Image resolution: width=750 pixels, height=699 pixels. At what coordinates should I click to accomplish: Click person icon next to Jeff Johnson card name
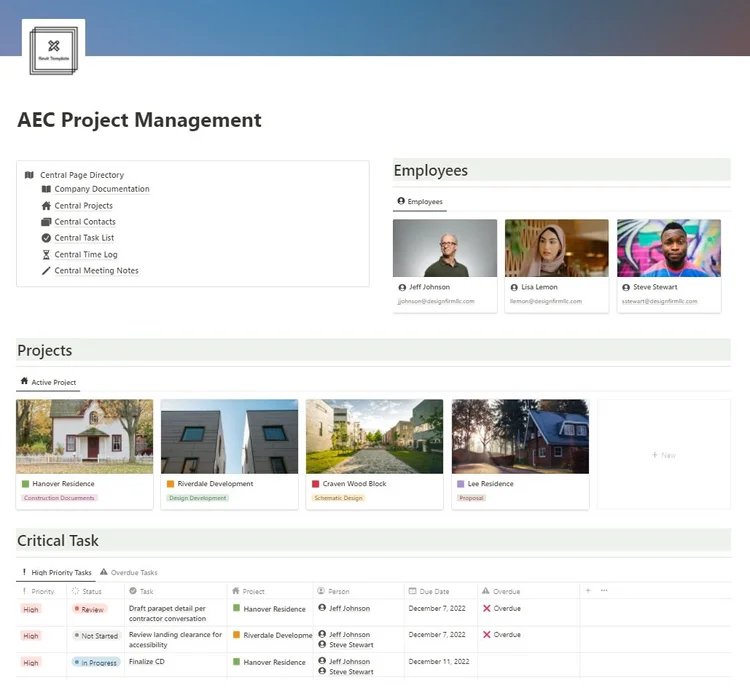coord(402,288)
